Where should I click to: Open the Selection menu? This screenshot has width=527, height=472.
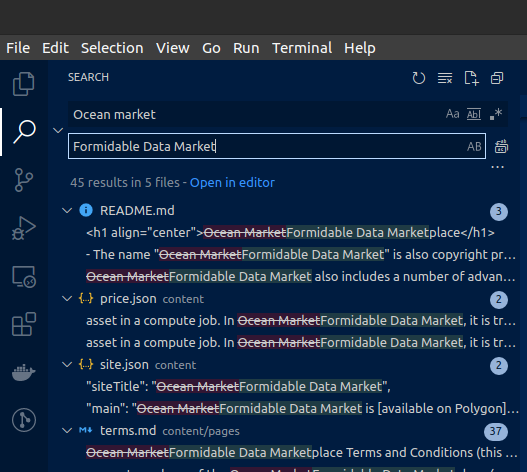tap(112, 48)
